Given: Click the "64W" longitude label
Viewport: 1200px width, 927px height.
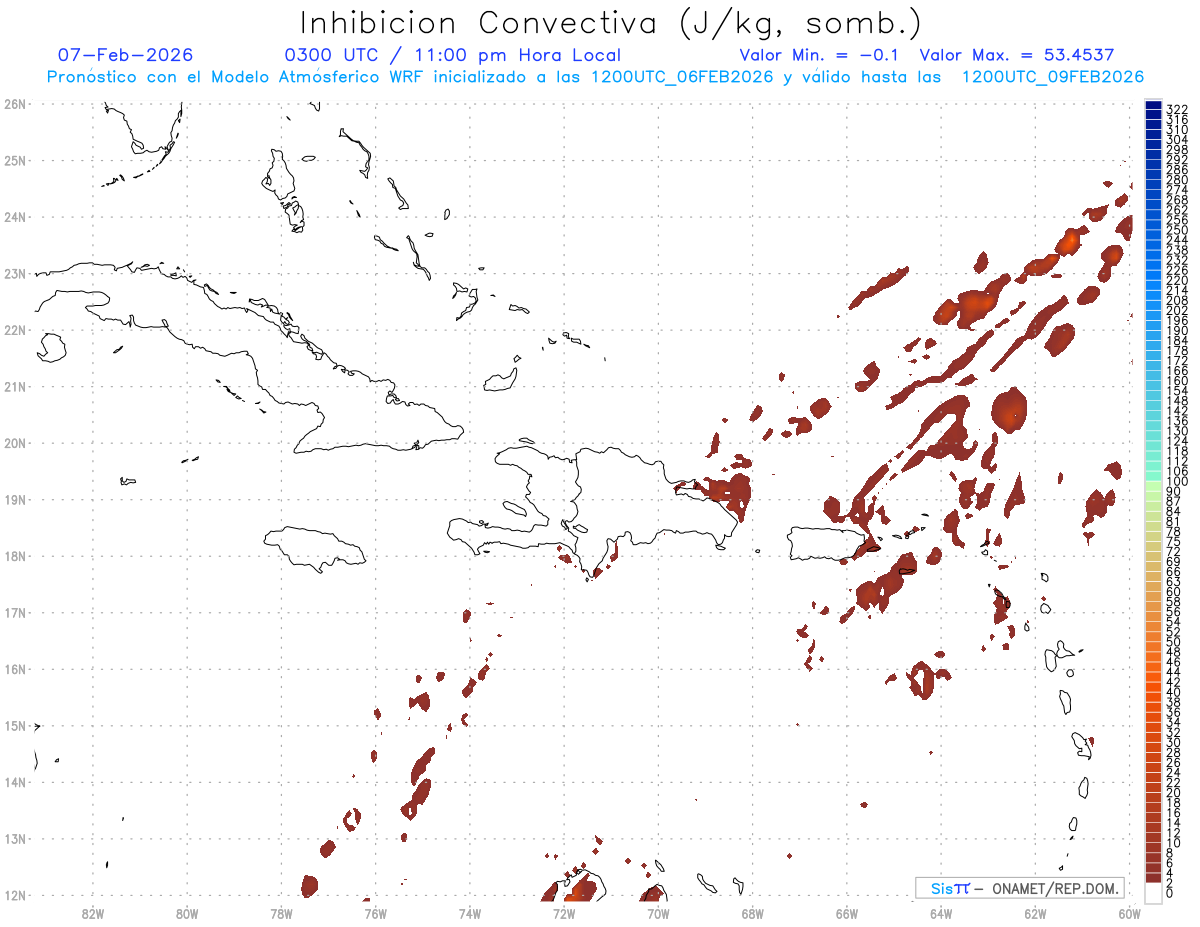Looking at the screenshot, I should 941,913.
